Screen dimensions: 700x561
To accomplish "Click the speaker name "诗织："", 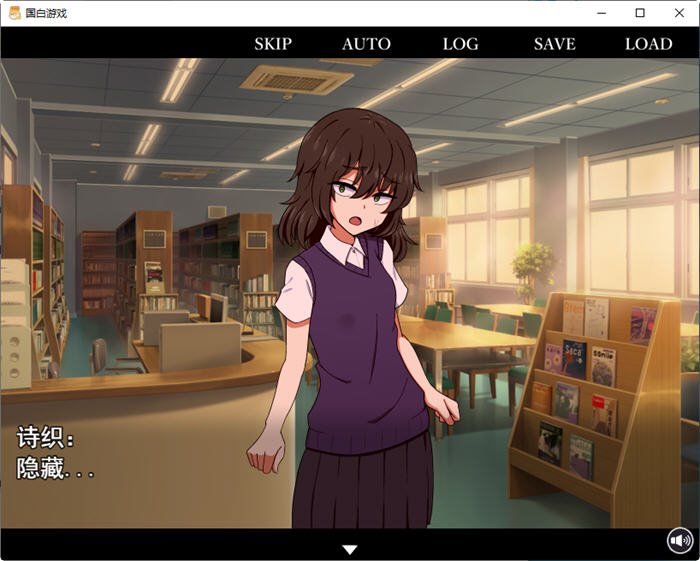I will point(47,438).
